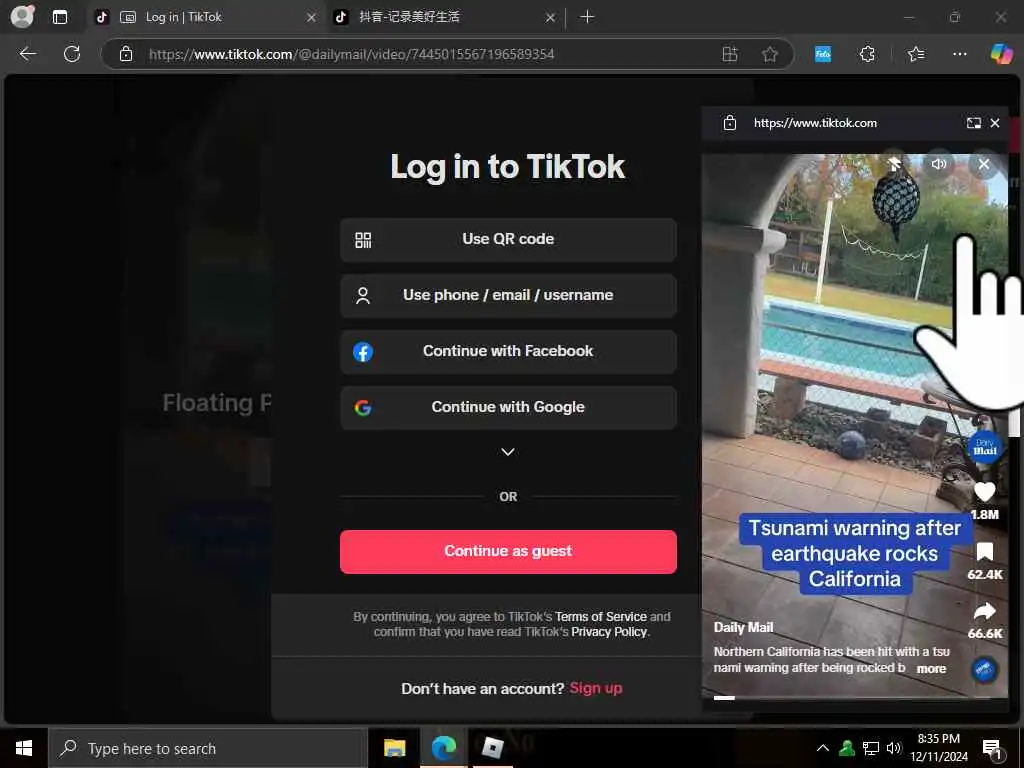1024x768 pixels.
Task: Open network icon in system tray
Action: [871, 748]
